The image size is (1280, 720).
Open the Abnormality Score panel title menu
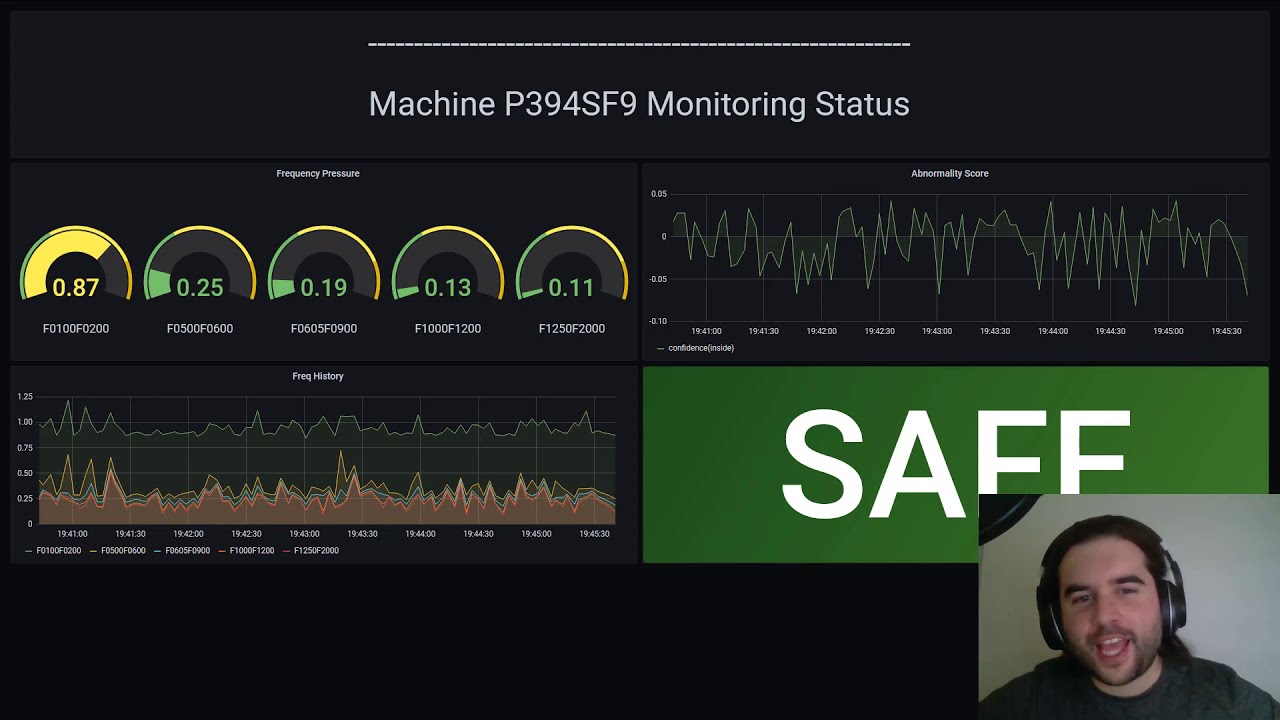949,173
